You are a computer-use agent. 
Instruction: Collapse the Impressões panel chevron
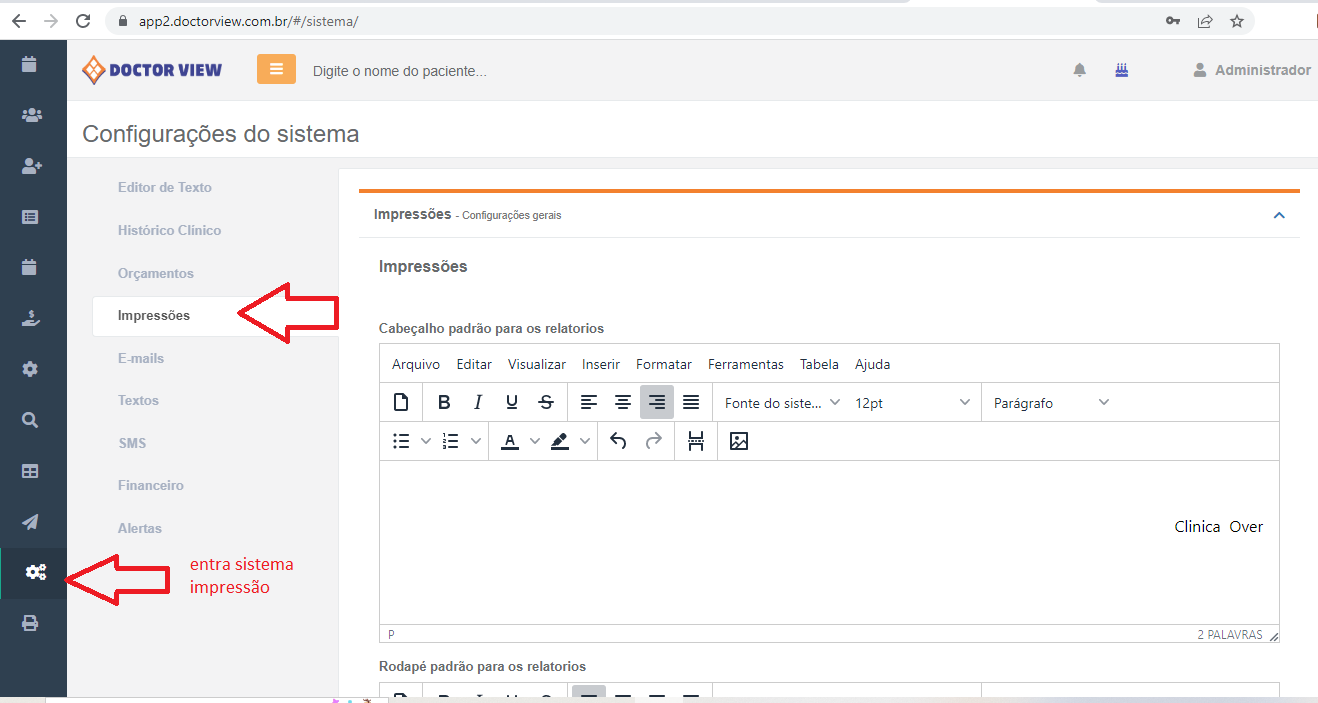pyautogui.click(x=1279, y=215)
